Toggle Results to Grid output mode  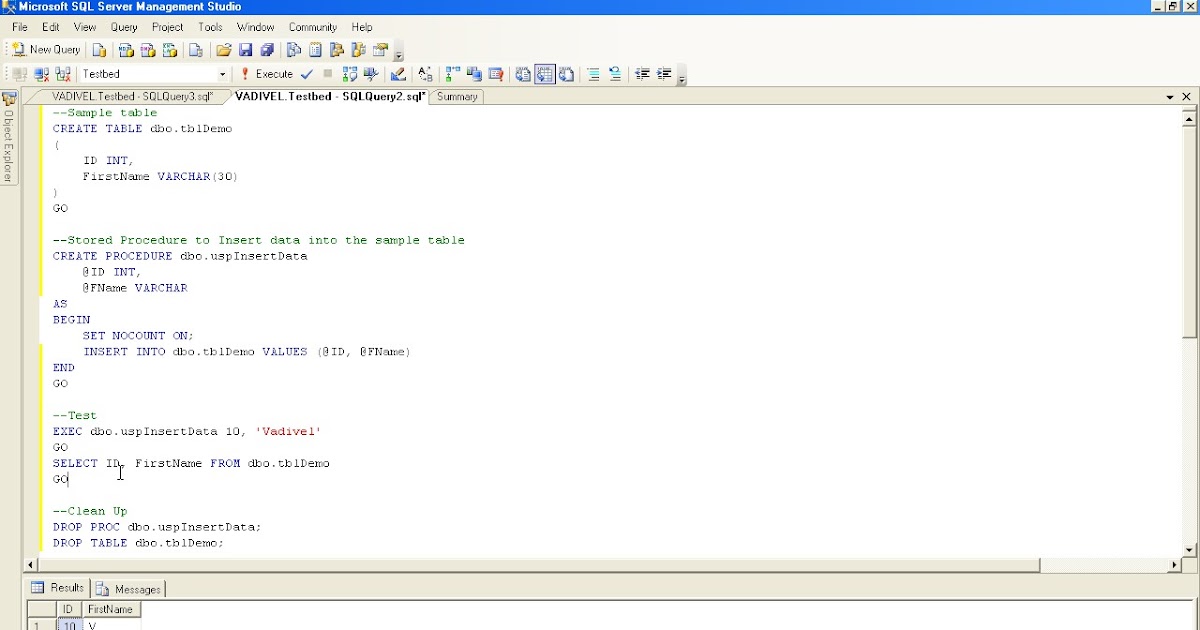point(545,73)
